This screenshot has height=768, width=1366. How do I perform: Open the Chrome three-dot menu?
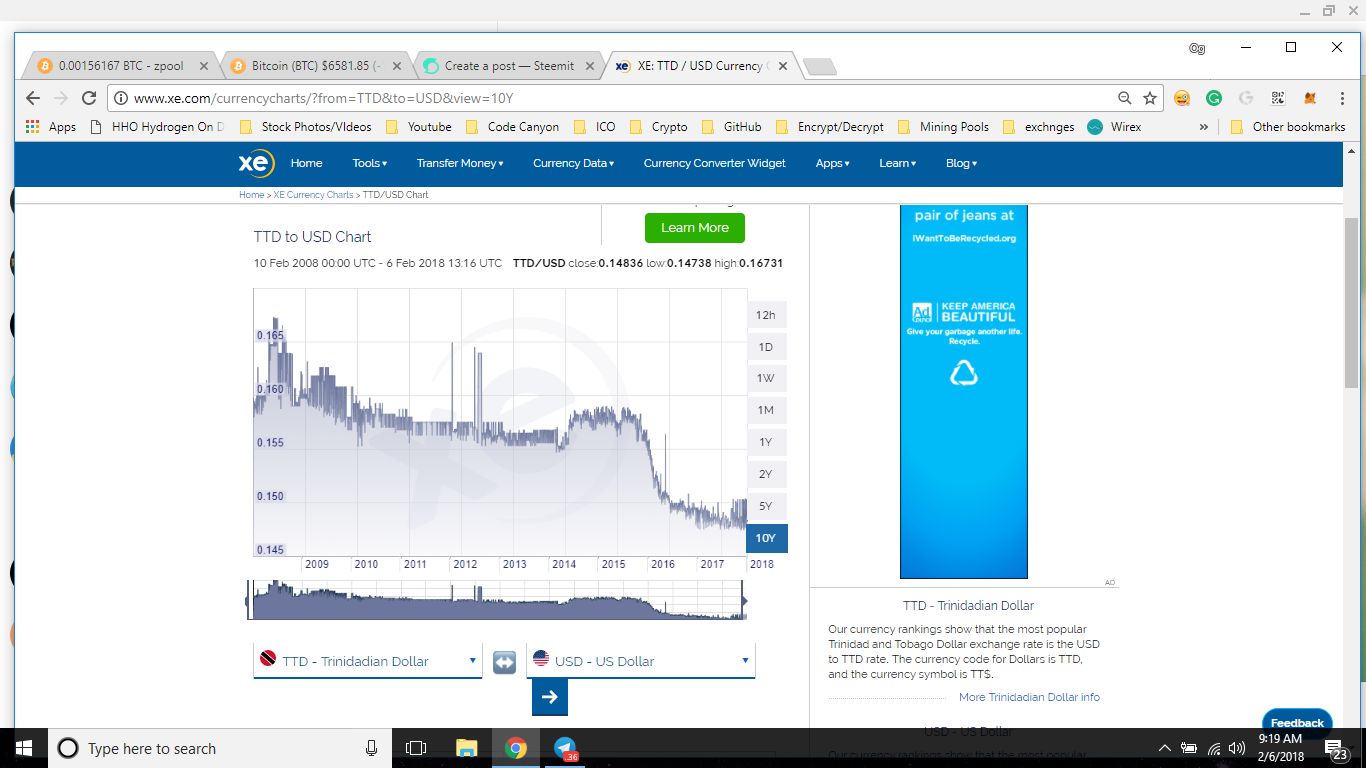click(1340, 98)
